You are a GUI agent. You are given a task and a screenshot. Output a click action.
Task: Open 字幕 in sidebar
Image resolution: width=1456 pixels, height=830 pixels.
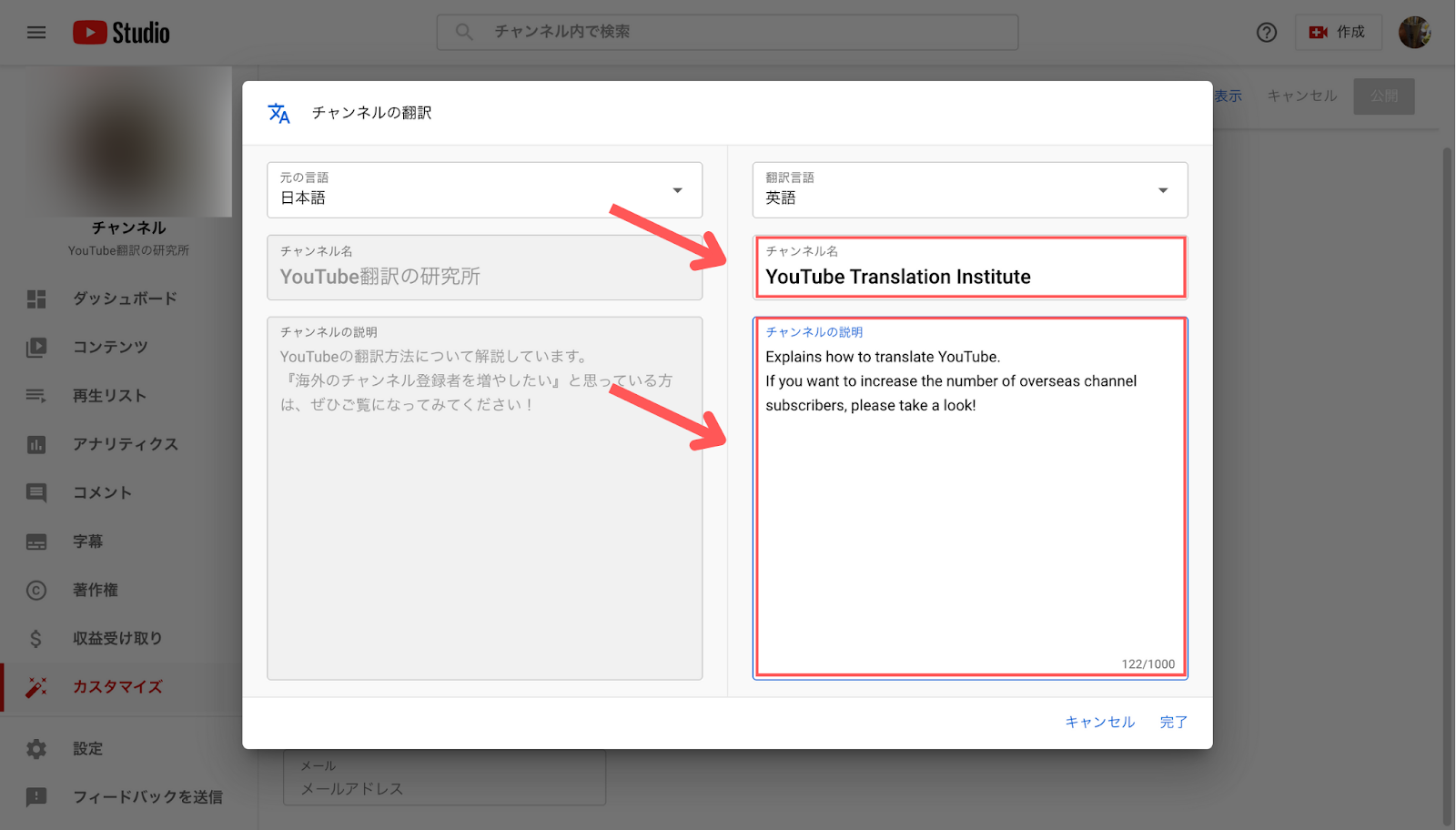(x=87, y=542)
